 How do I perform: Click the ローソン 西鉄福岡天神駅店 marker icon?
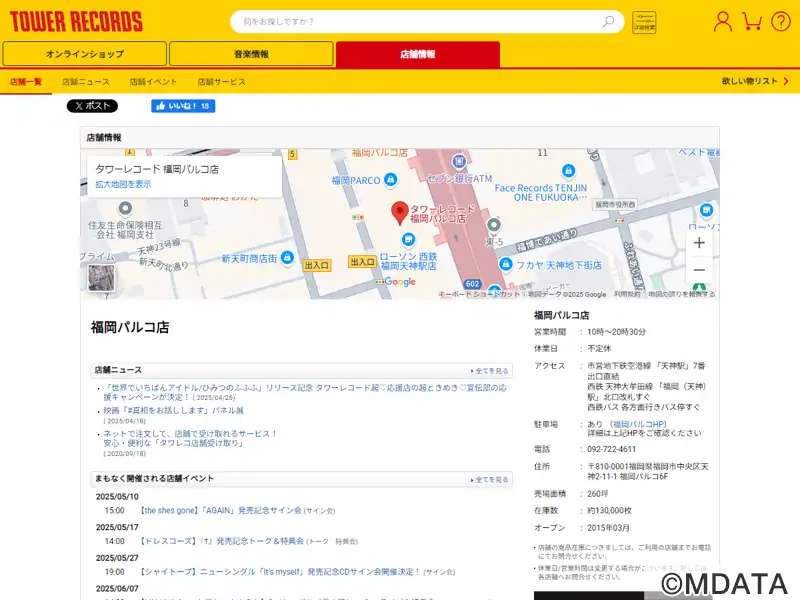pyautogui.click(x=408, y=239)
